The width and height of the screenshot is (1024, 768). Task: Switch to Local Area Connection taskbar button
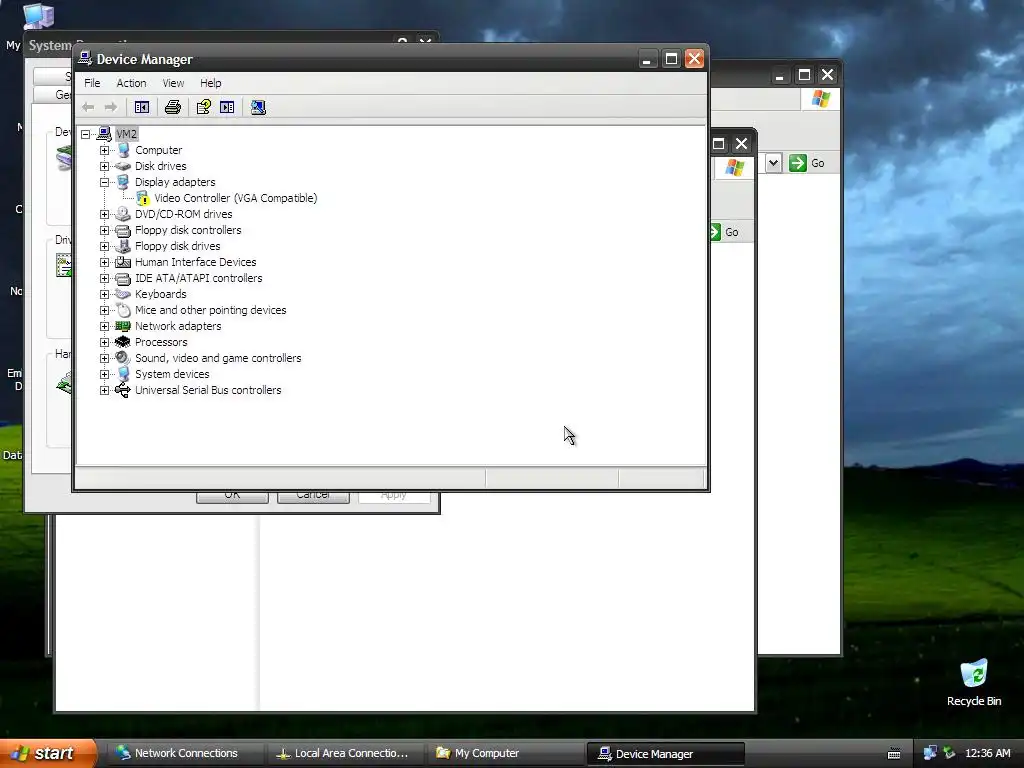tap(343, 753)
